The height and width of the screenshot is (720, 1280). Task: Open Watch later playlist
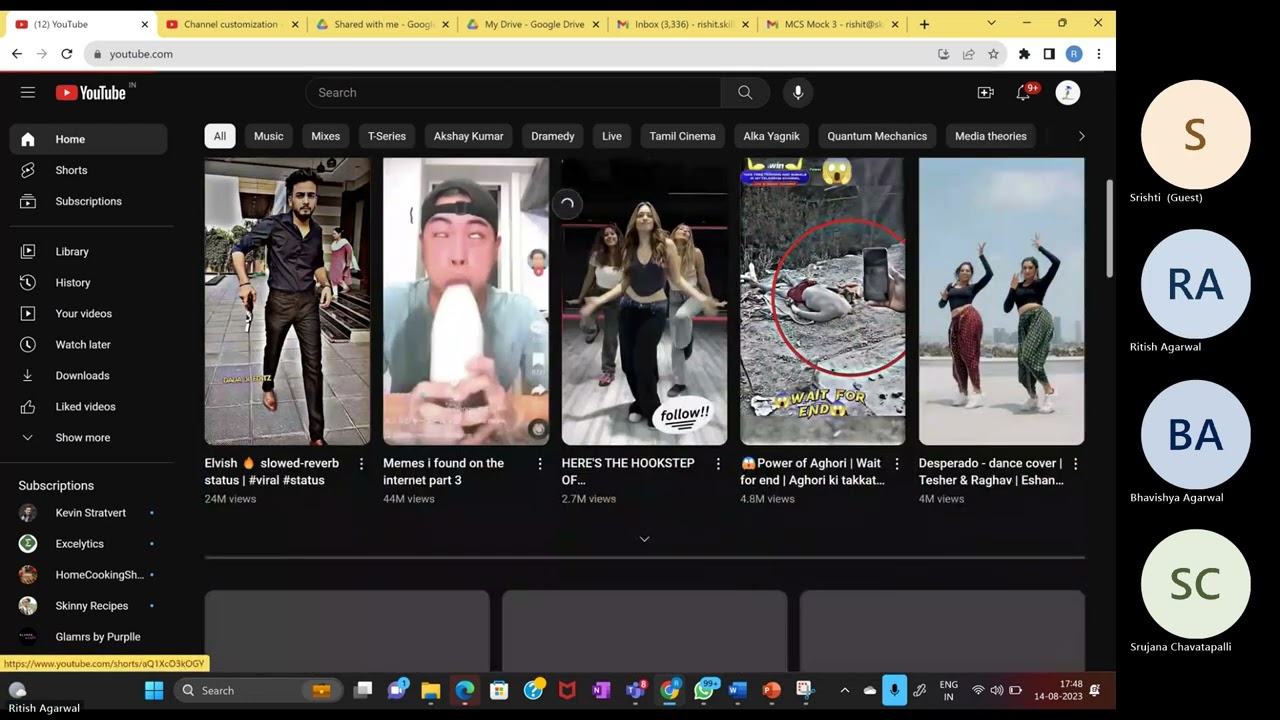(x=88, y=345)
